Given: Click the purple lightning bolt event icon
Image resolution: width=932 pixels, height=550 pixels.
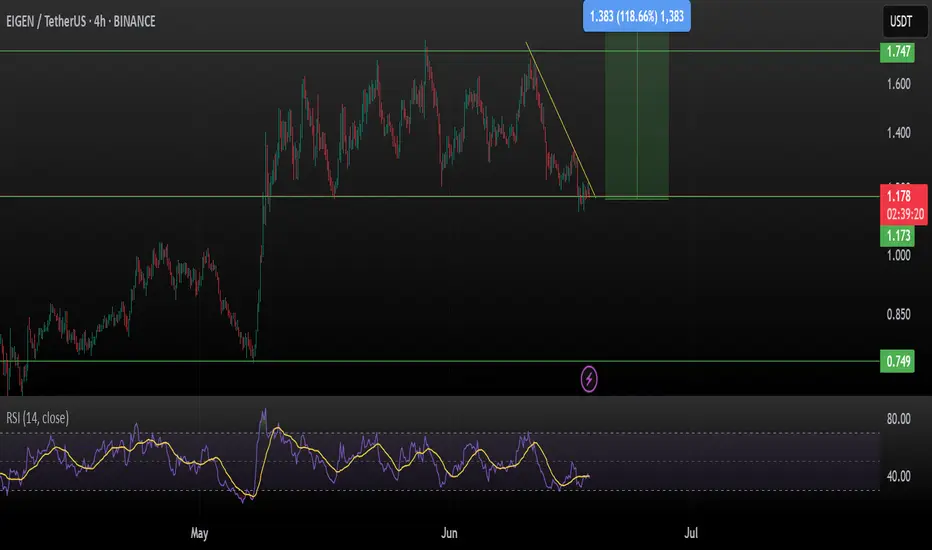Looking at the screenshot, I should [588, 379].
